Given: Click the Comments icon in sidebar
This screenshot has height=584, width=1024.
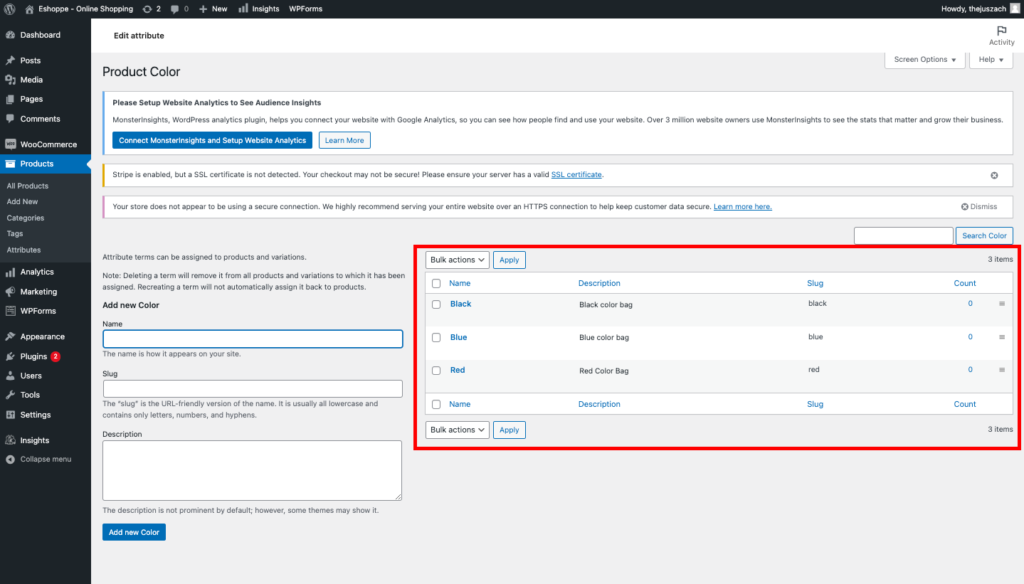Looking at the screenshot, I should 10,119.
